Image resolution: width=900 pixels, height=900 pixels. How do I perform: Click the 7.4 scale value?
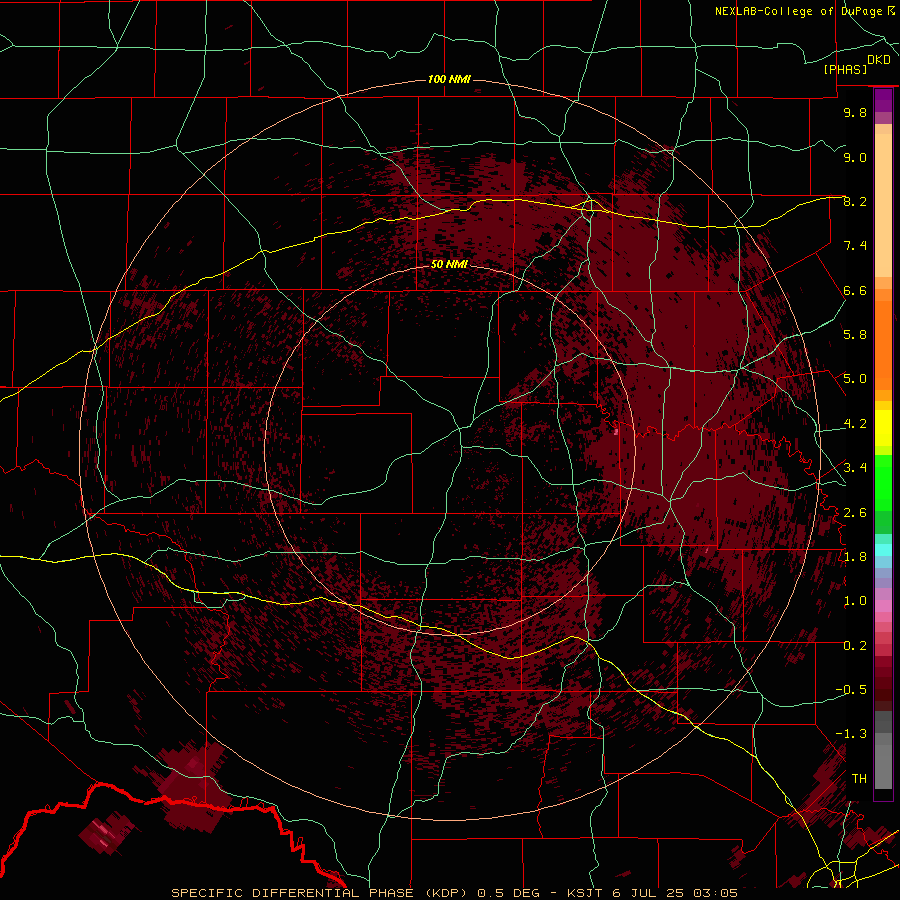pyautogui.click(x=855, y=246)
